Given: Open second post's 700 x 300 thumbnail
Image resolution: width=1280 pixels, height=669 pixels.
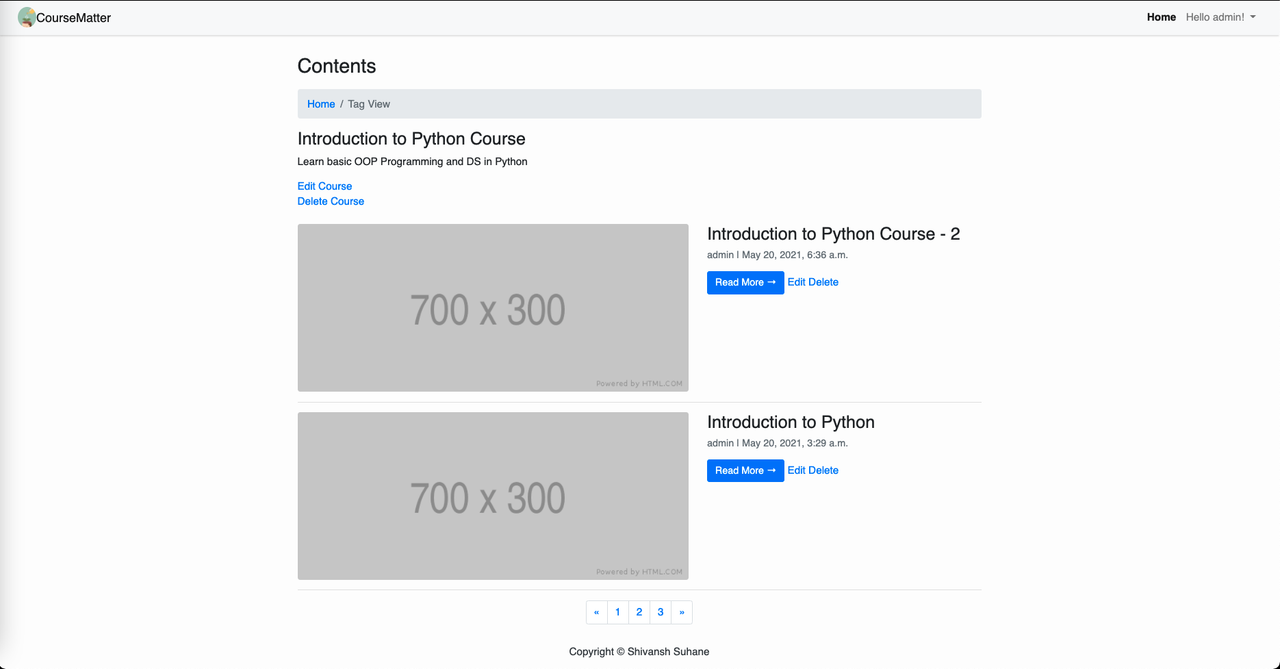Looking at the screenshot, I should click(x=493, y=496).
